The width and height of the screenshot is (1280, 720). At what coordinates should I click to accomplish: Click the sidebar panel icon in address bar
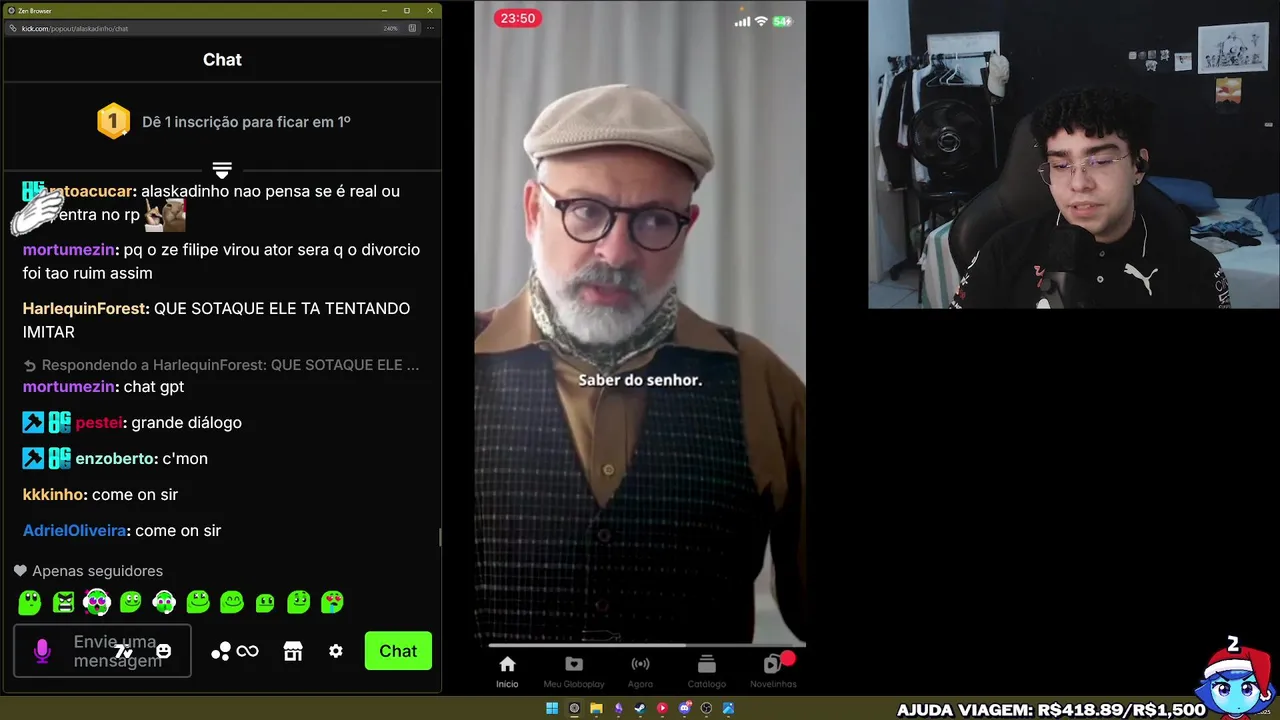pyautogui.click(x=413, y=28)
